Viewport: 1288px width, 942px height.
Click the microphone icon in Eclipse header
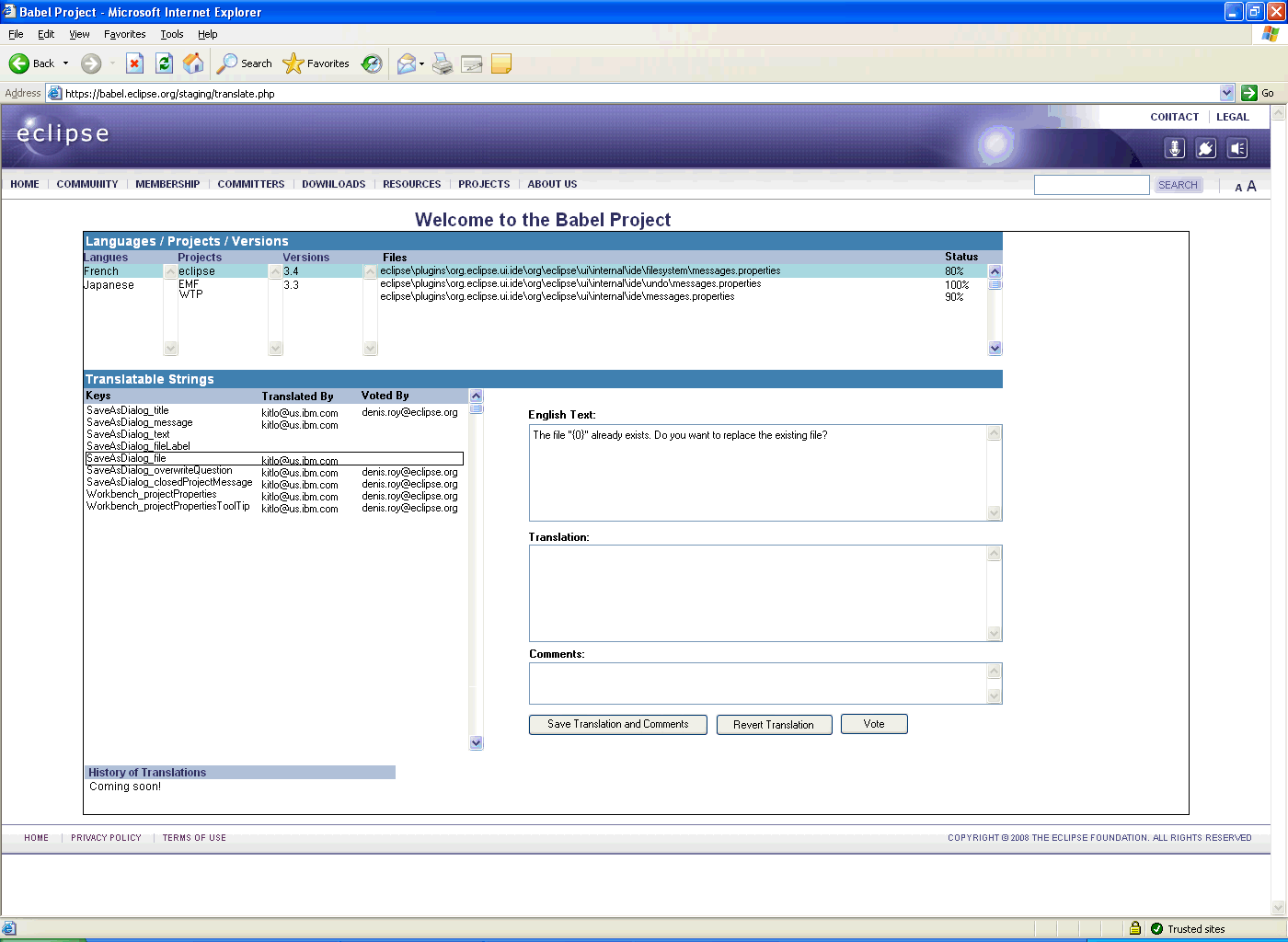coord(1175,148)
